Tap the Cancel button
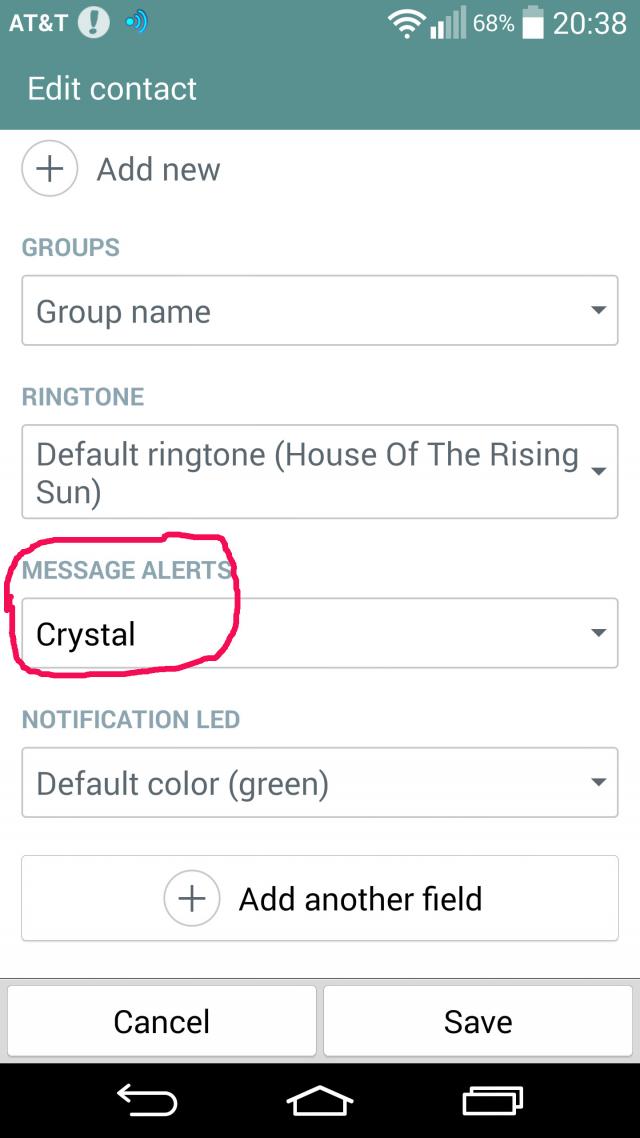640x1138 pixels. [x=162, y=1021]
